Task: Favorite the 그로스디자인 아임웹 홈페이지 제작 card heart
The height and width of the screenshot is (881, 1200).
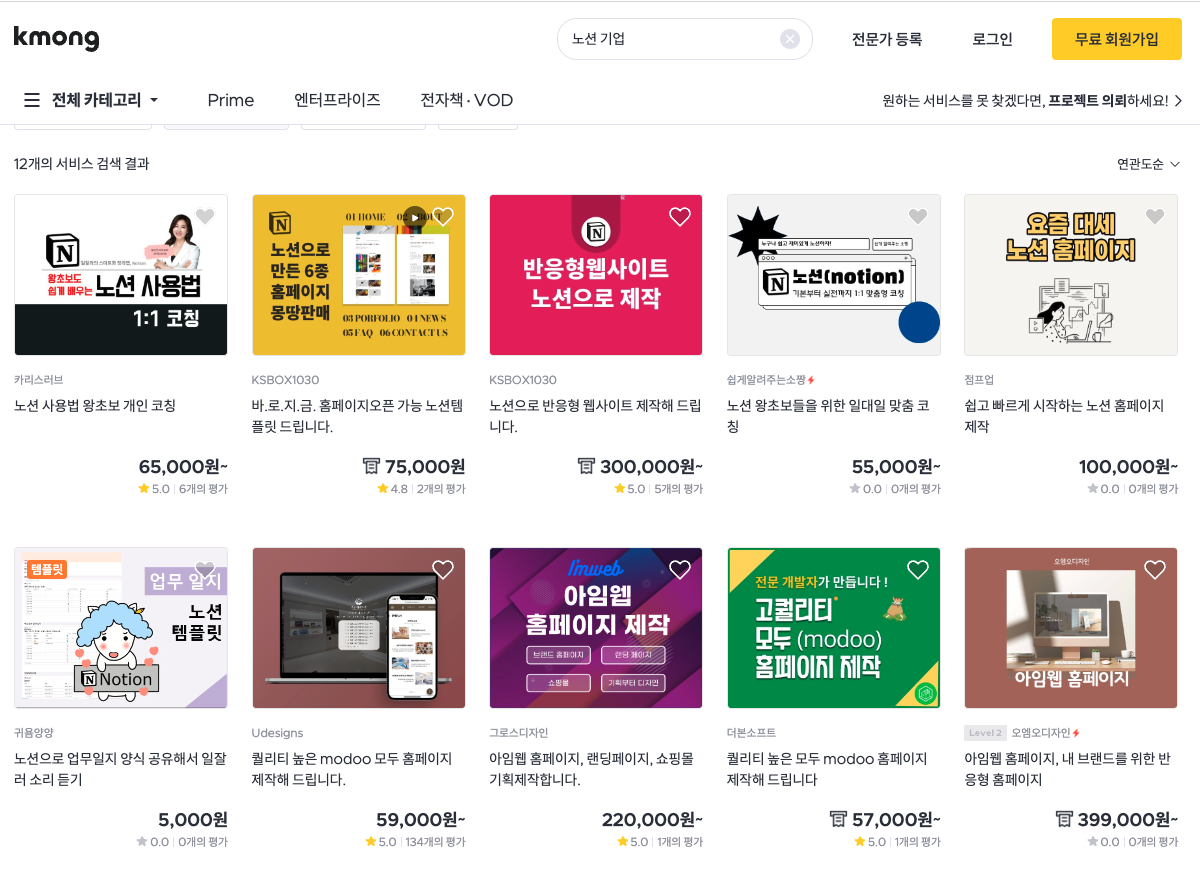Action: pos(680,569)
